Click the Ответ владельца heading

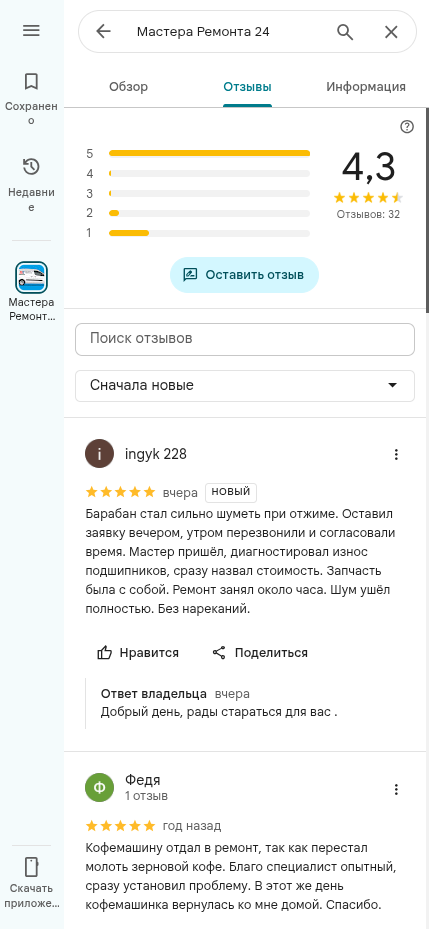(153, 694)
